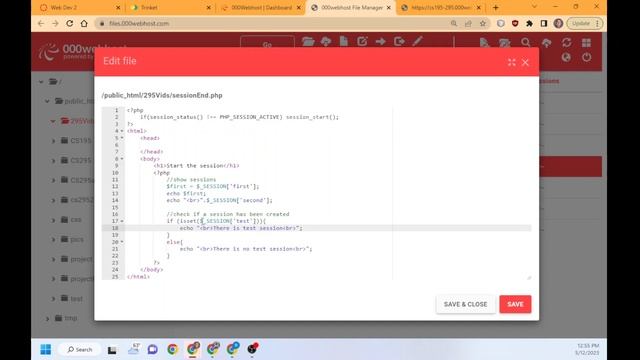640x360 pixels.
Task: Open the browser extensions puzzle icon
Action: coord(529,23)
